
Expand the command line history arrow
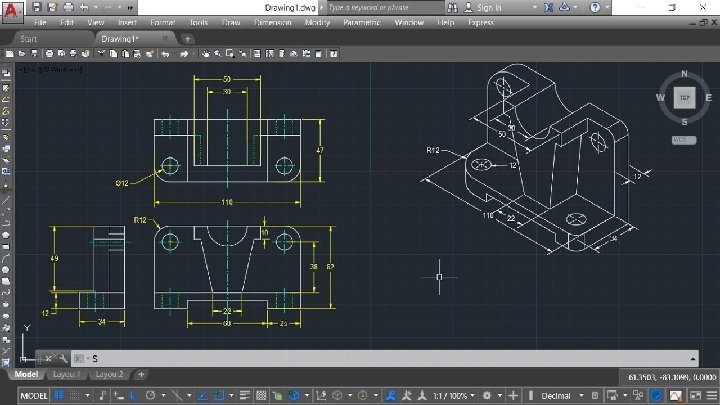point(692,357)
